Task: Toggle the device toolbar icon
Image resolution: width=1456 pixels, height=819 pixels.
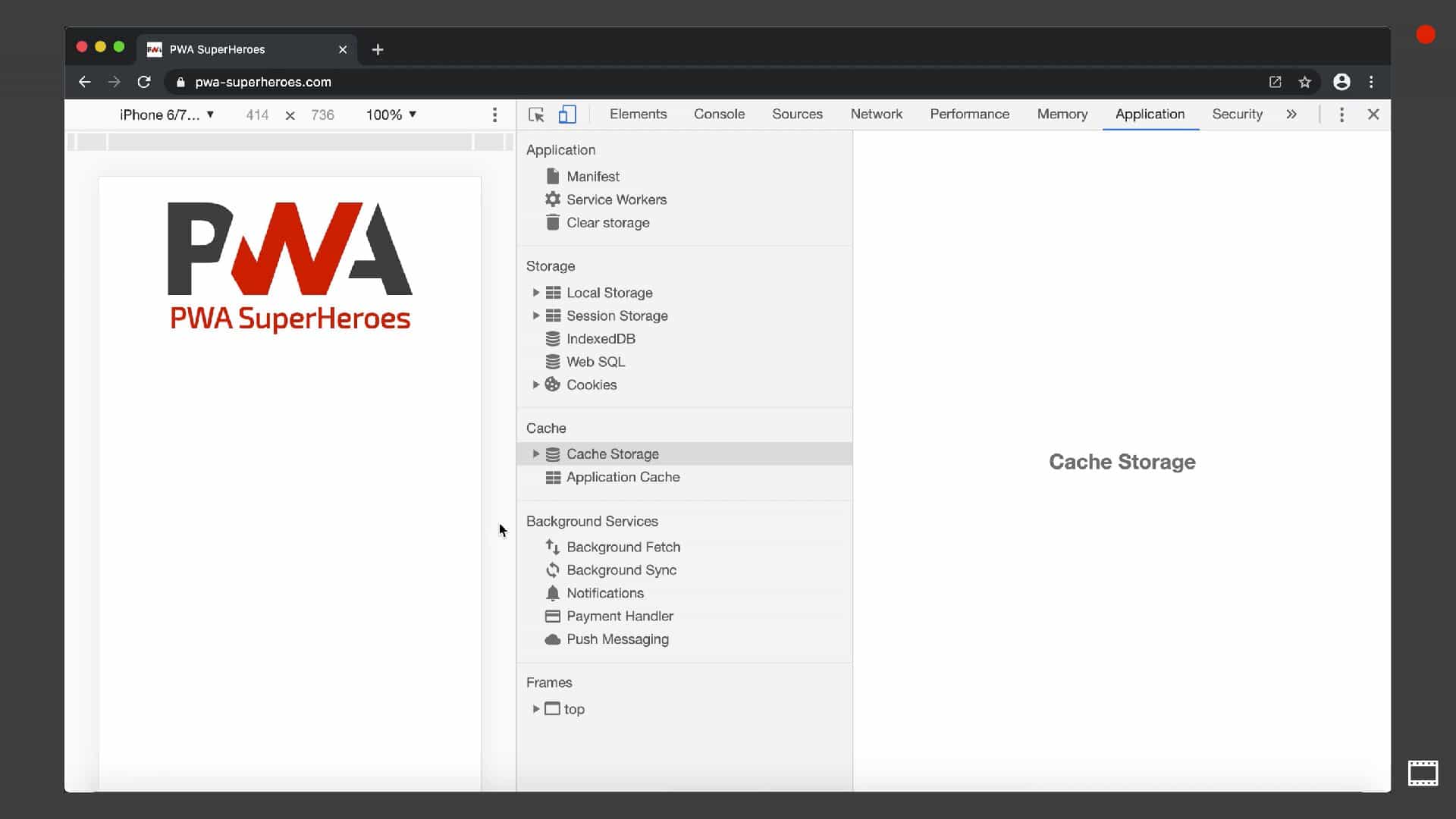Action: 567,115
